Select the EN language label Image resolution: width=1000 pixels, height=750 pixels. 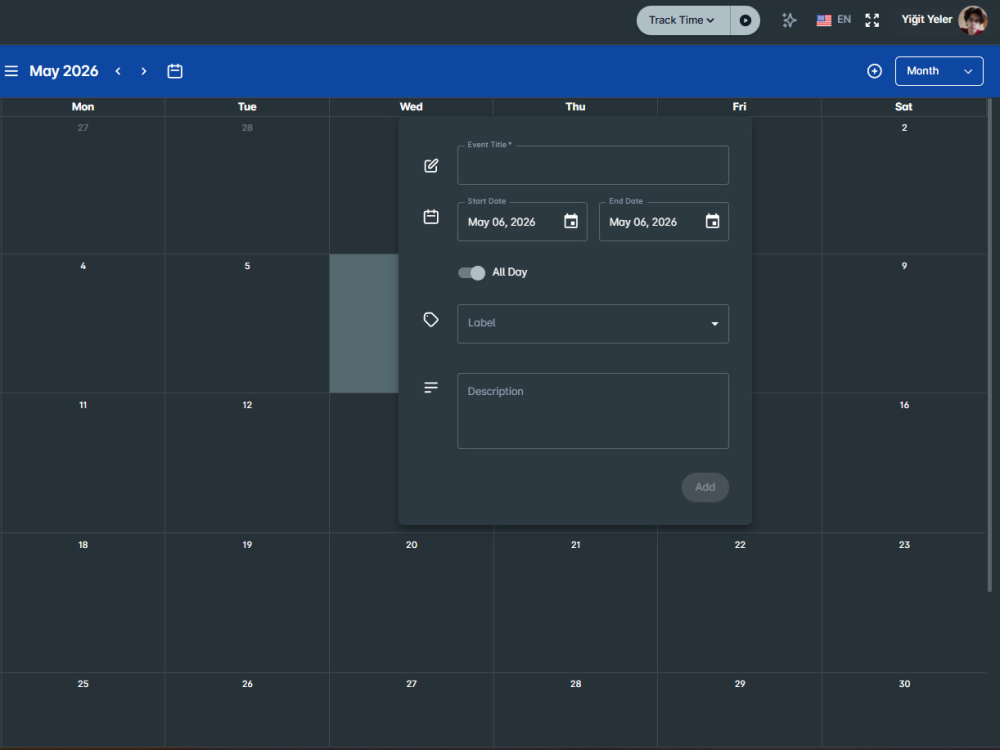point(844,20)
